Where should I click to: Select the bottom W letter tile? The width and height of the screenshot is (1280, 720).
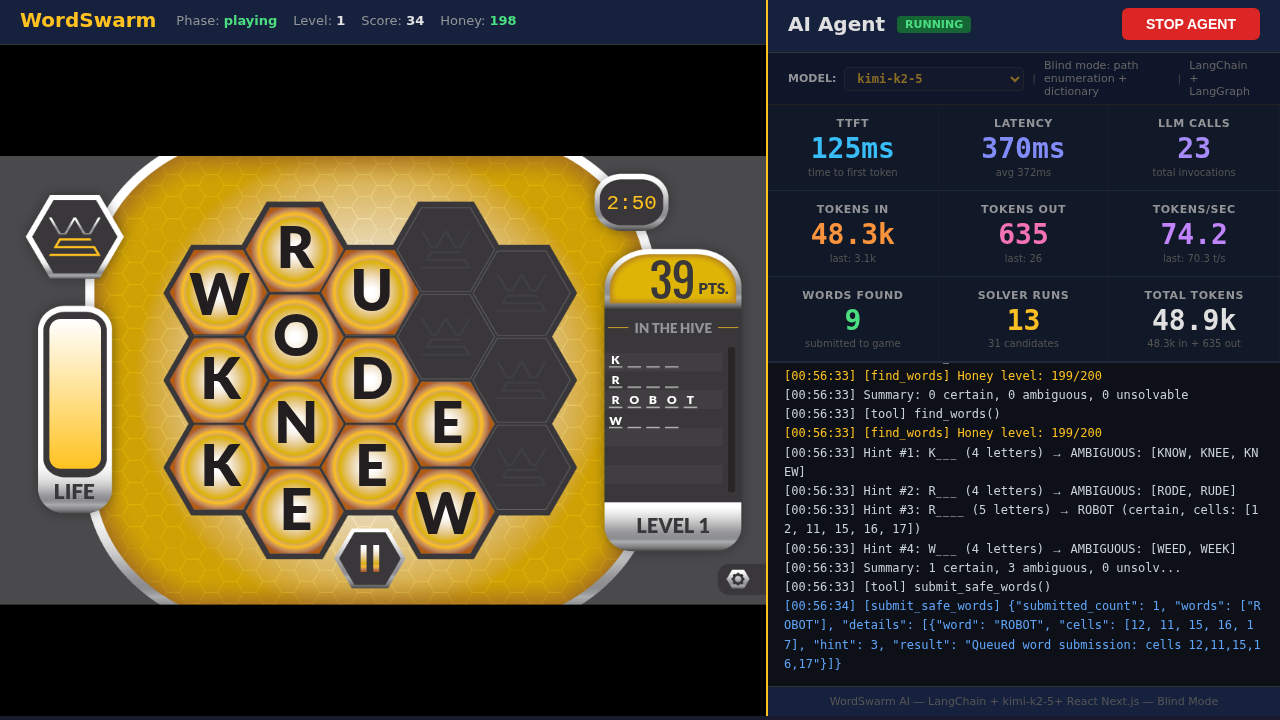446,514
